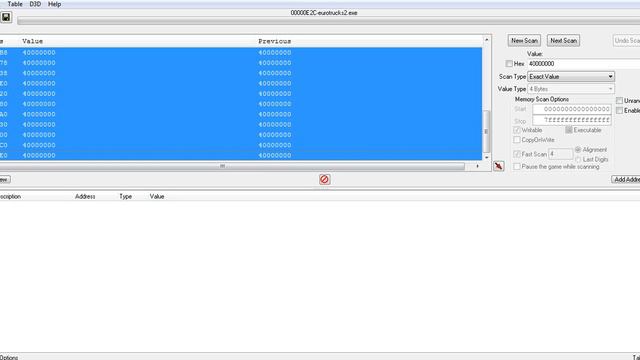Click the Next Scan button
The image size is (640, 360).
[x=563, y=40]
